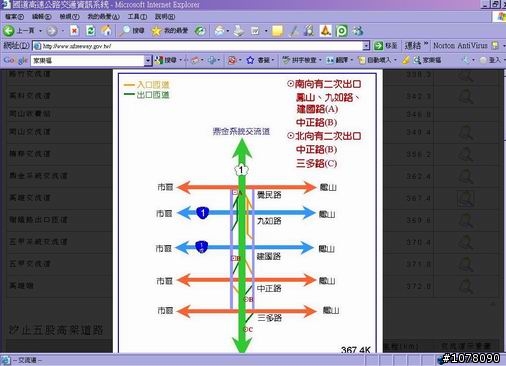This screenshot has width=506, height=366.
Task: Open the Google search box dropdown arrow
Action: (148, 60)
